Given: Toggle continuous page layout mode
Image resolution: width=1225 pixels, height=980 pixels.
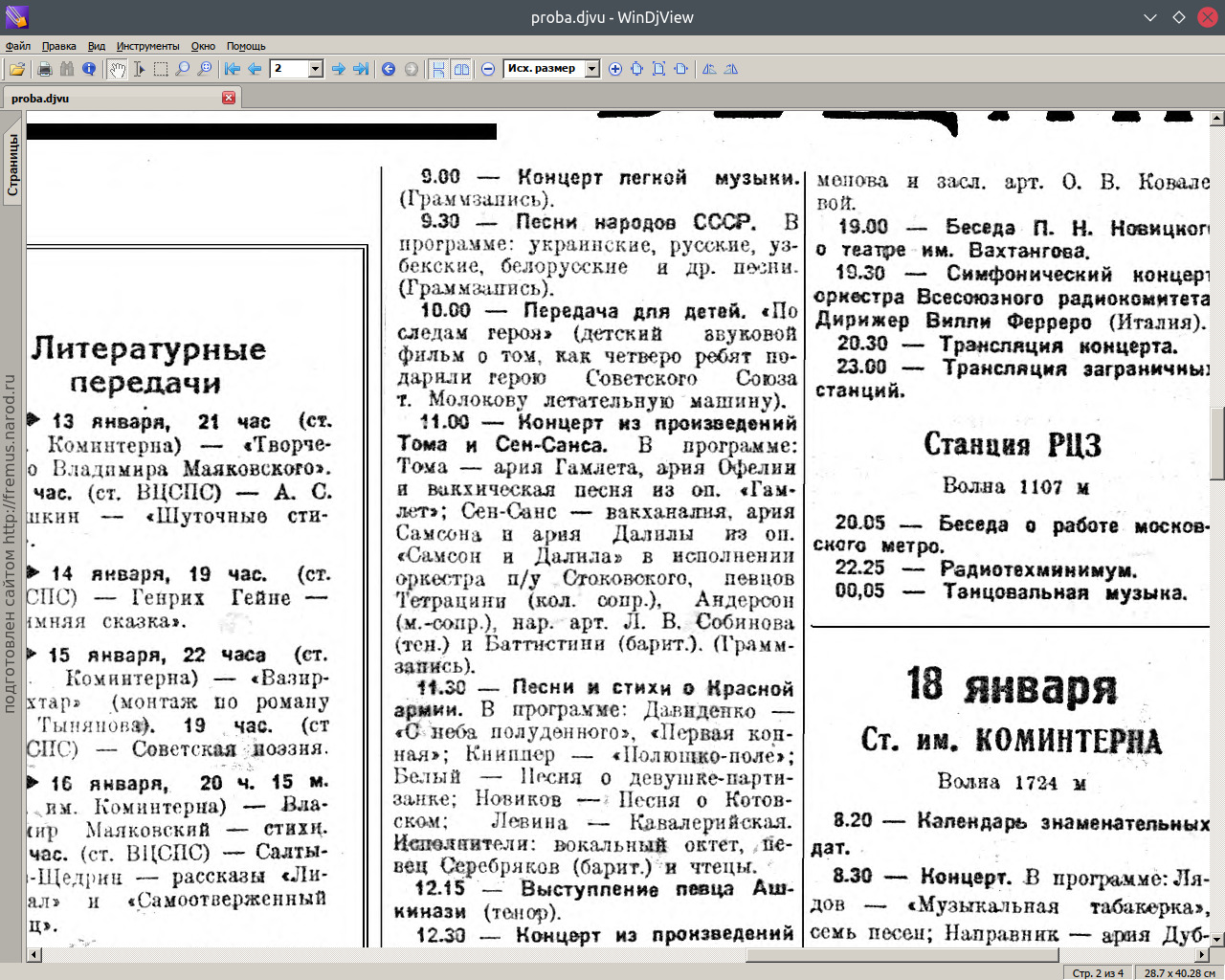Looking at the screenshot, I should (438, 69).
